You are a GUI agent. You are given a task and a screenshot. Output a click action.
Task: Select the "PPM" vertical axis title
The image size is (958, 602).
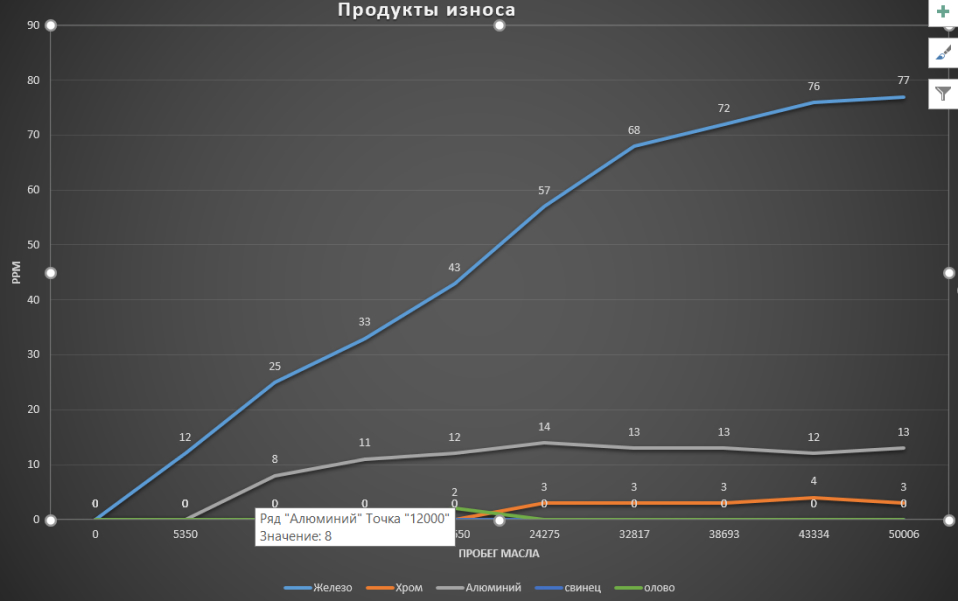pos(16,273)
